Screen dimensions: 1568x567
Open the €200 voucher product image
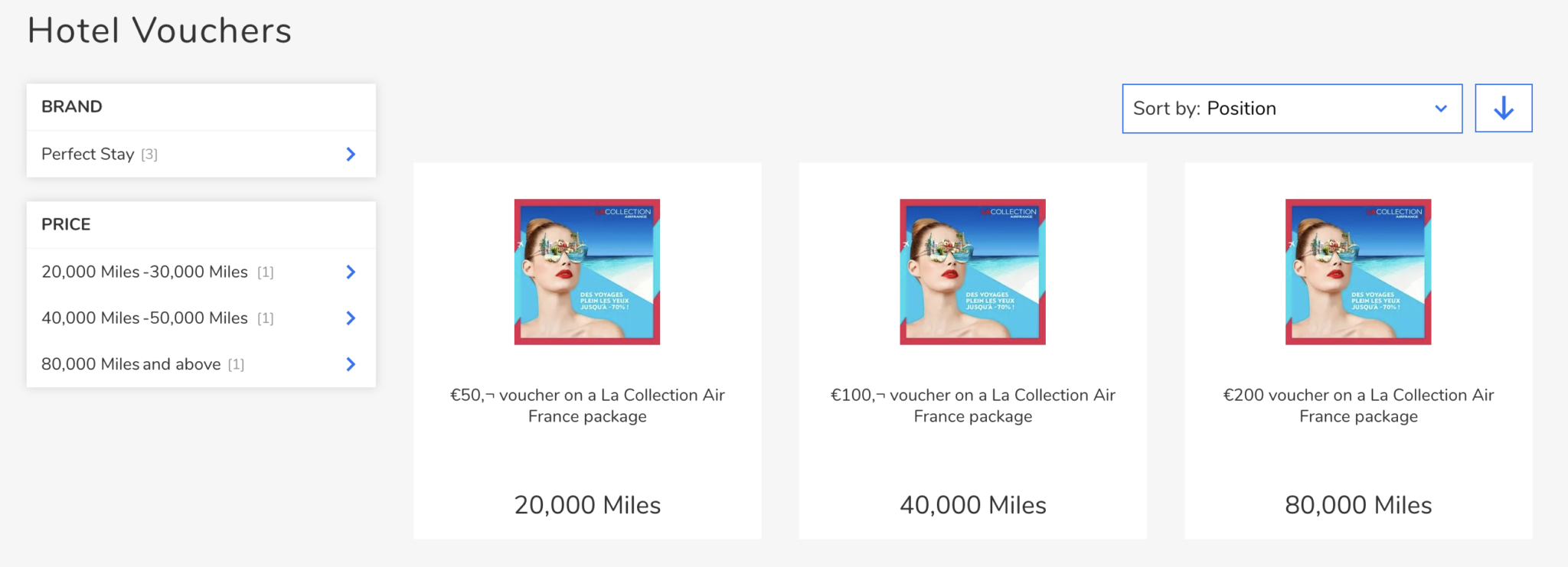click(x=1358, y=272)
